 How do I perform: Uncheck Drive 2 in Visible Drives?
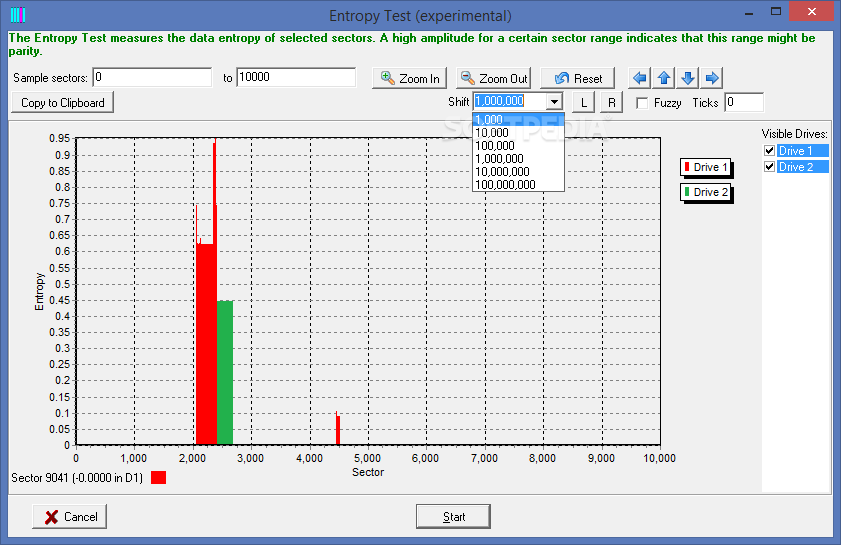tap(769, 167)
